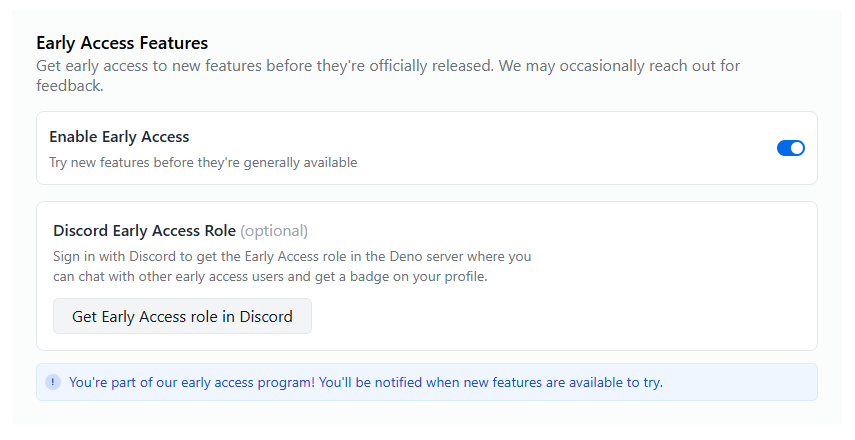The image size is (855, 440).
Task: Click the 'can chat with other early access users' line
Action: pos(180,276)
